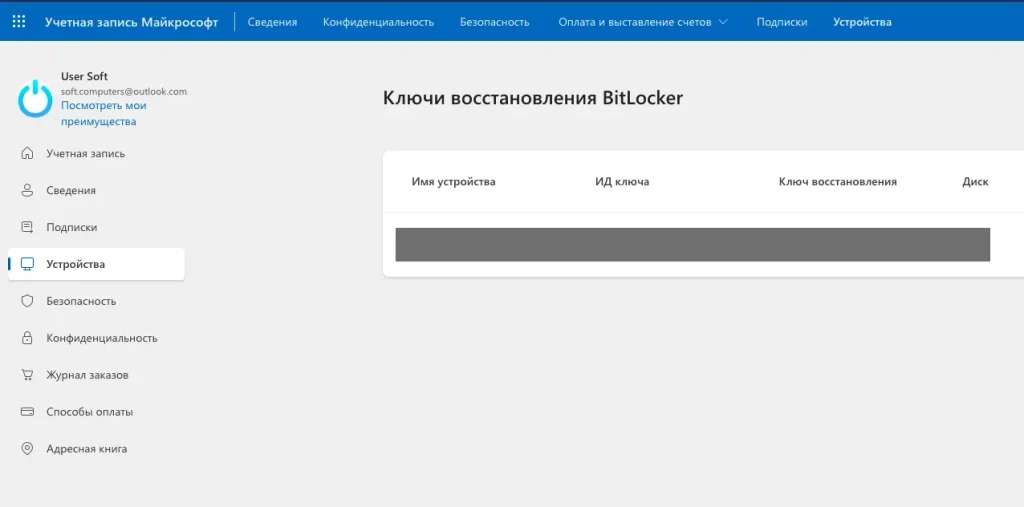Image resolution: width=1024 pixels, height=507 pixels.
Task: Click the pin icon beside Адресная книга
Action: tap(27, 449)
